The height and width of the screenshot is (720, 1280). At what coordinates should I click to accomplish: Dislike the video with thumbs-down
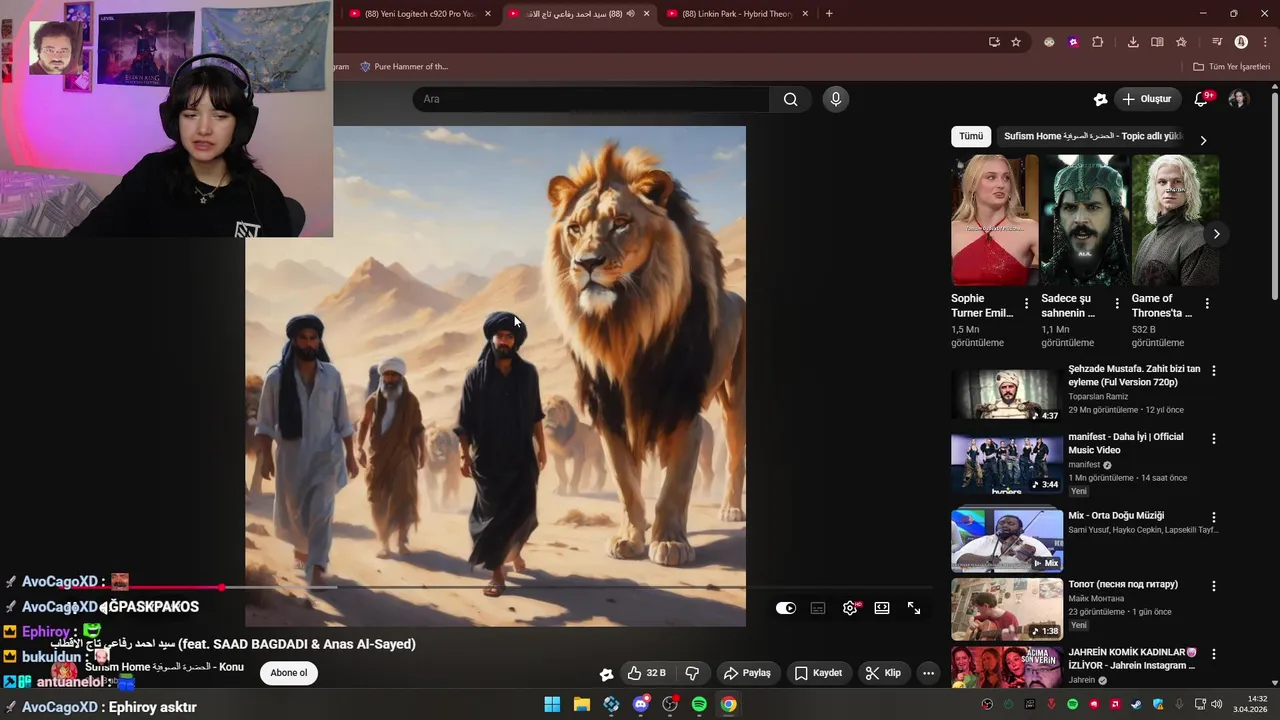click(x=692, y=673)
